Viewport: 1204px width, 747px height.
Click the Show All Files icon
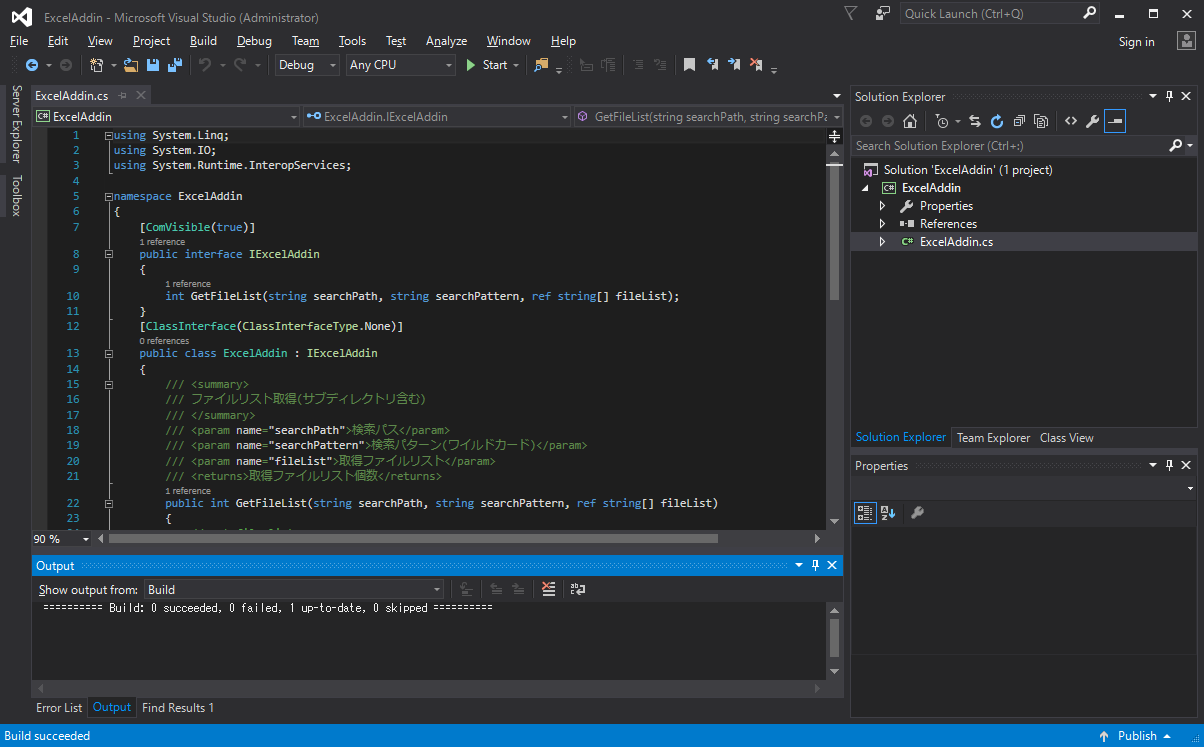click(1041, 121)
